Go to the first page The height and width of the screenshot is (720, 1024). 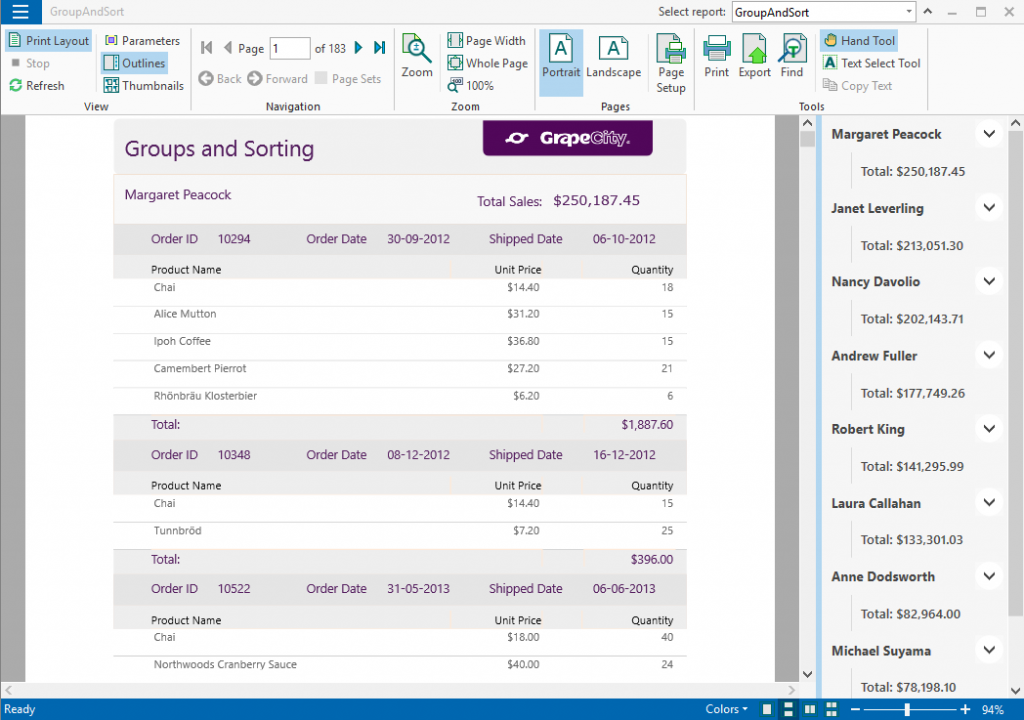point(206,48)
